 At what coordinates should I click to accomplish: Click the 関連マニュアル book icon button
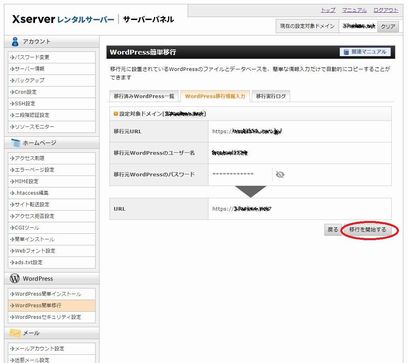click(365, 52)
